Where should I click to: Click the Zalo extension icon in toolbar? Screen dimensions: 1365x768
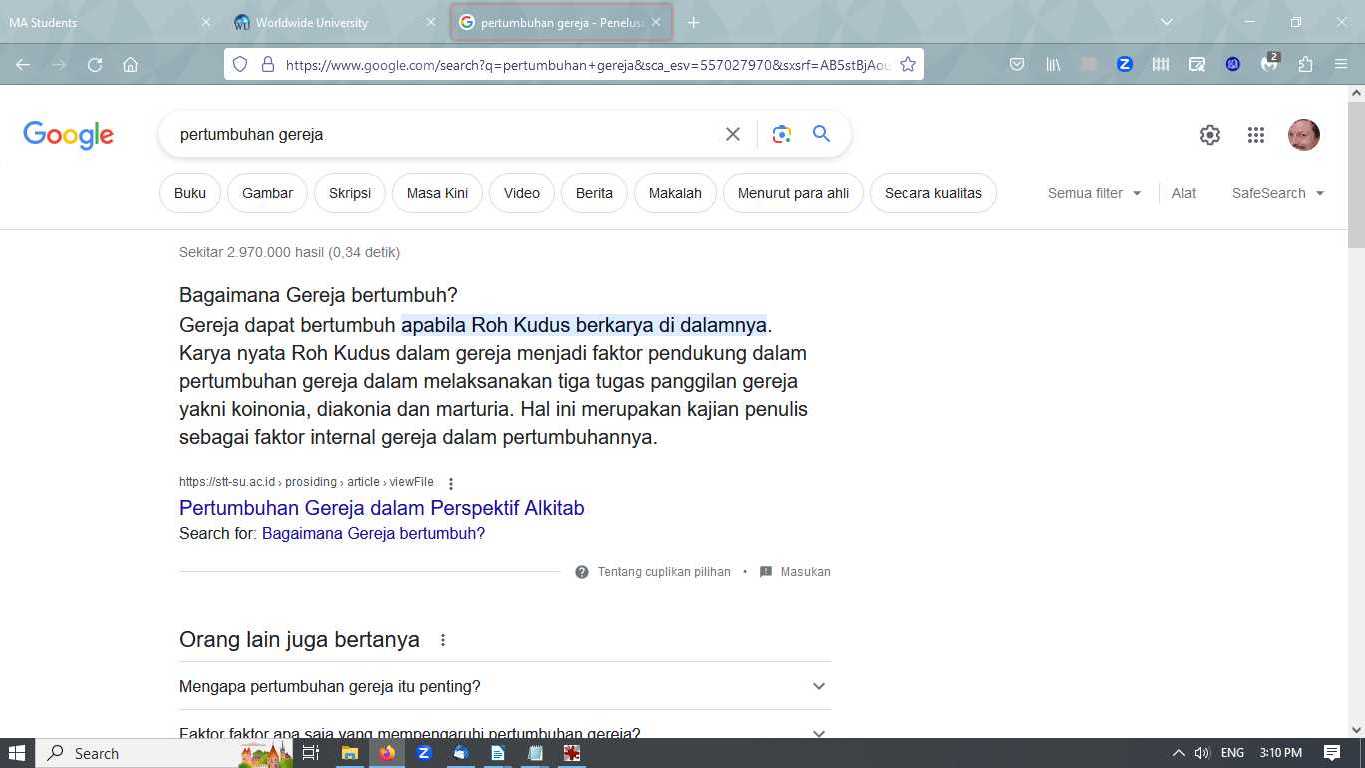click(1125, 64)
